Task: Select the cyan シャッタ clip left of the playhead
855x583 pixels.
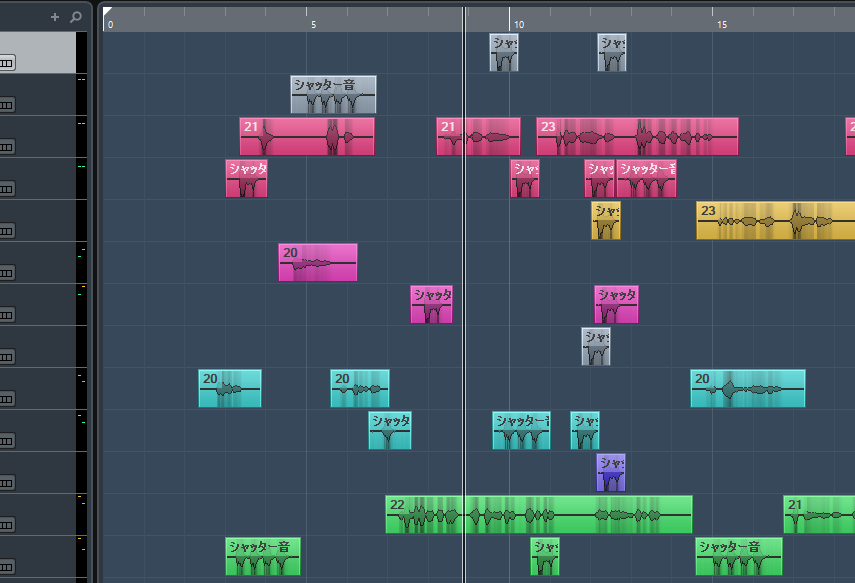Action: click(x=390, y=430)
